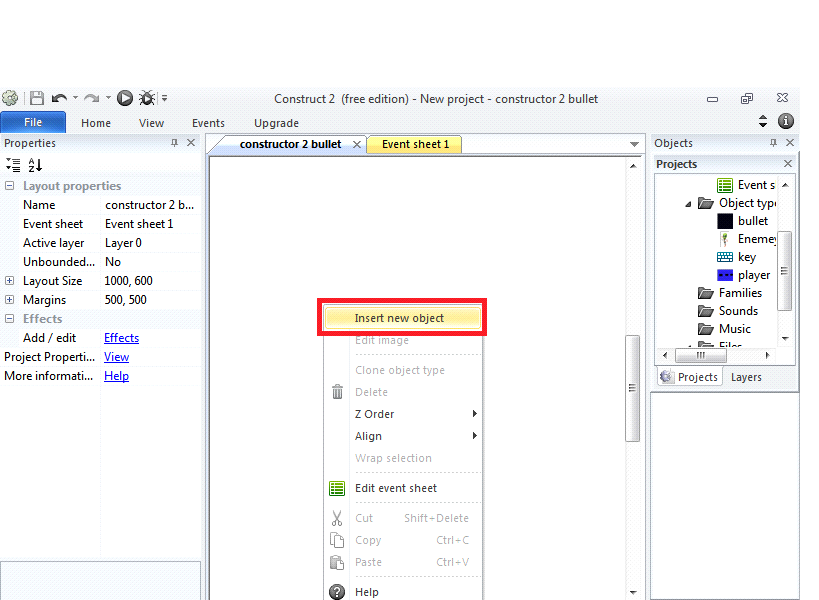Select the bullet object icon in Projects
Viewport: 819px width, 600px height.
click(723, 220)
